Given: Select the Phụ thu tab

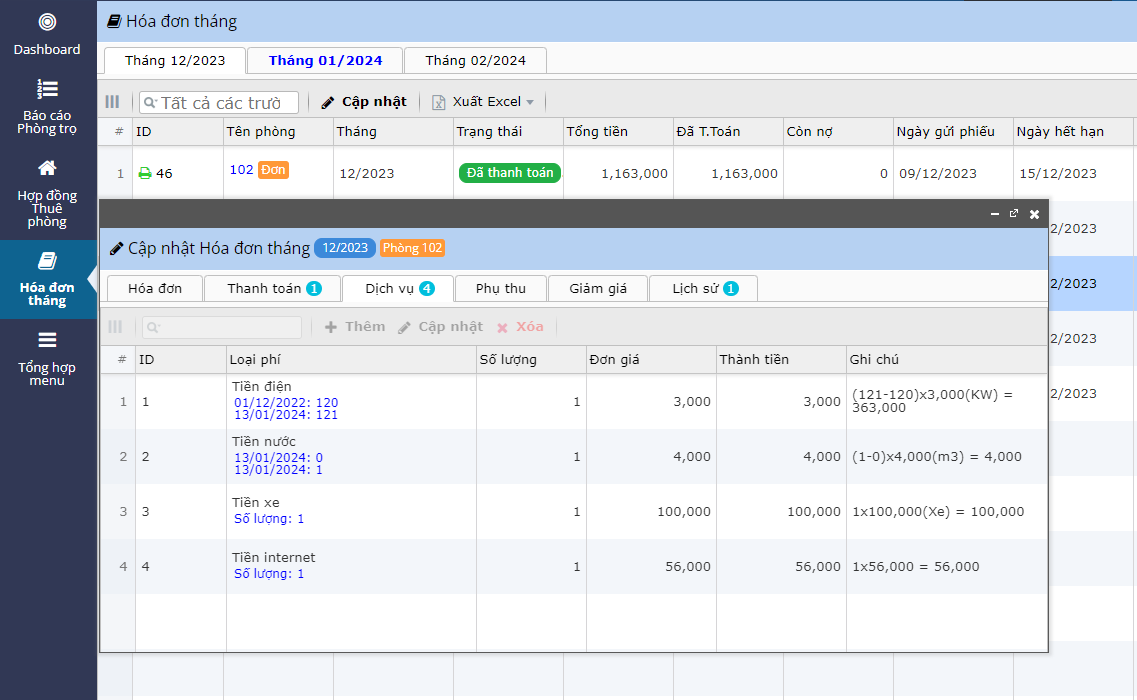Looking at the screenshot, I should pos(500,289).
